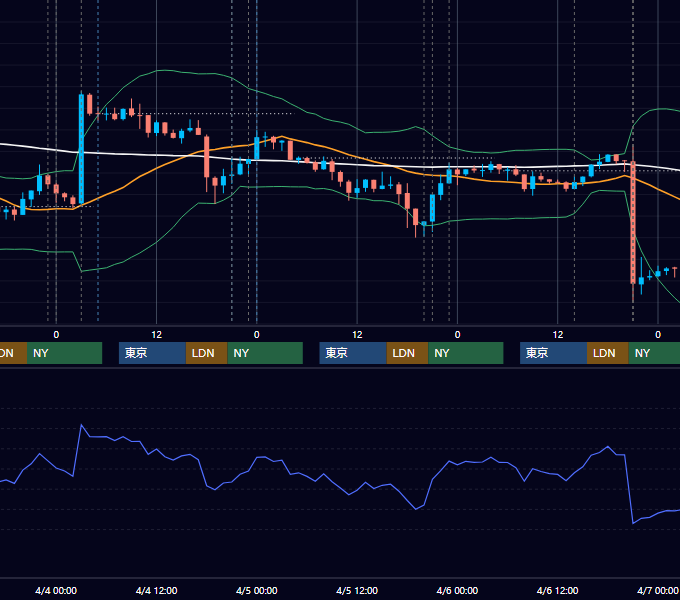Click the 0 hour tick above 4/5 00:00
The image size is (680, 600).
(257, 335)
